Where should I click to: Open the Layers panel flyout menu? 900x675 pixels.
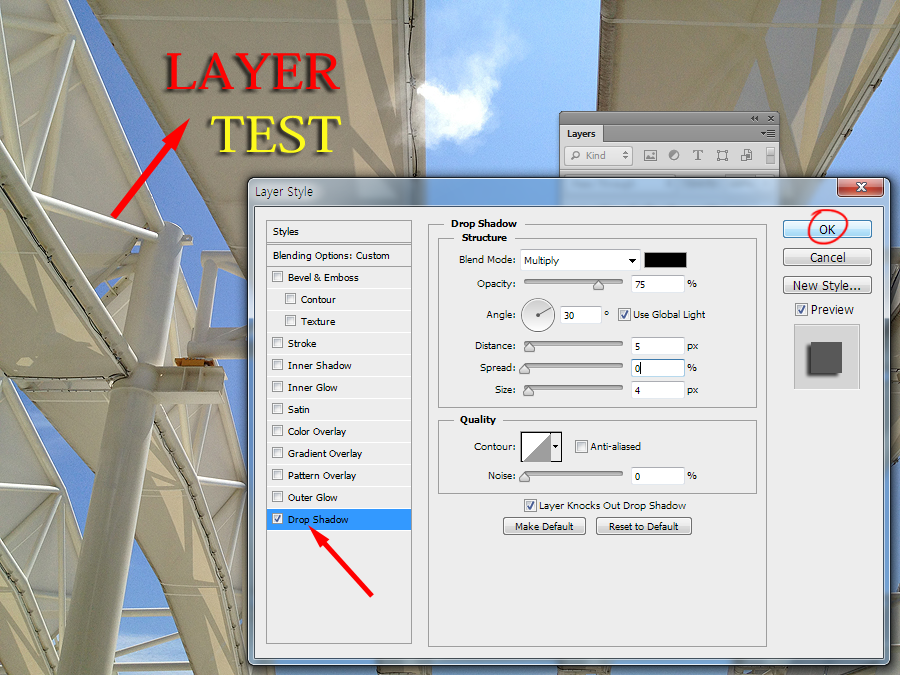click(x=768, y=133)
